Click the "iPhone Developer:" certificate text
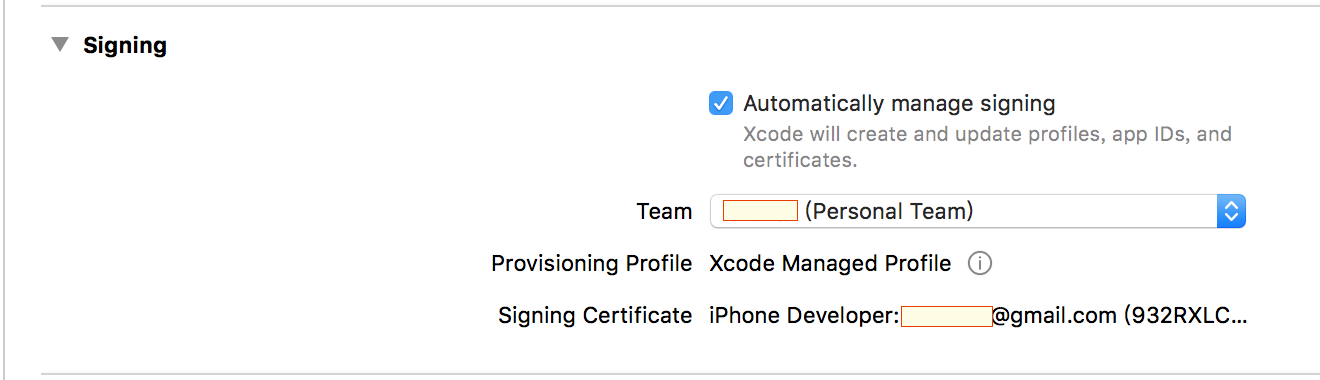1320x380 pixels. [x=804, y=316]
